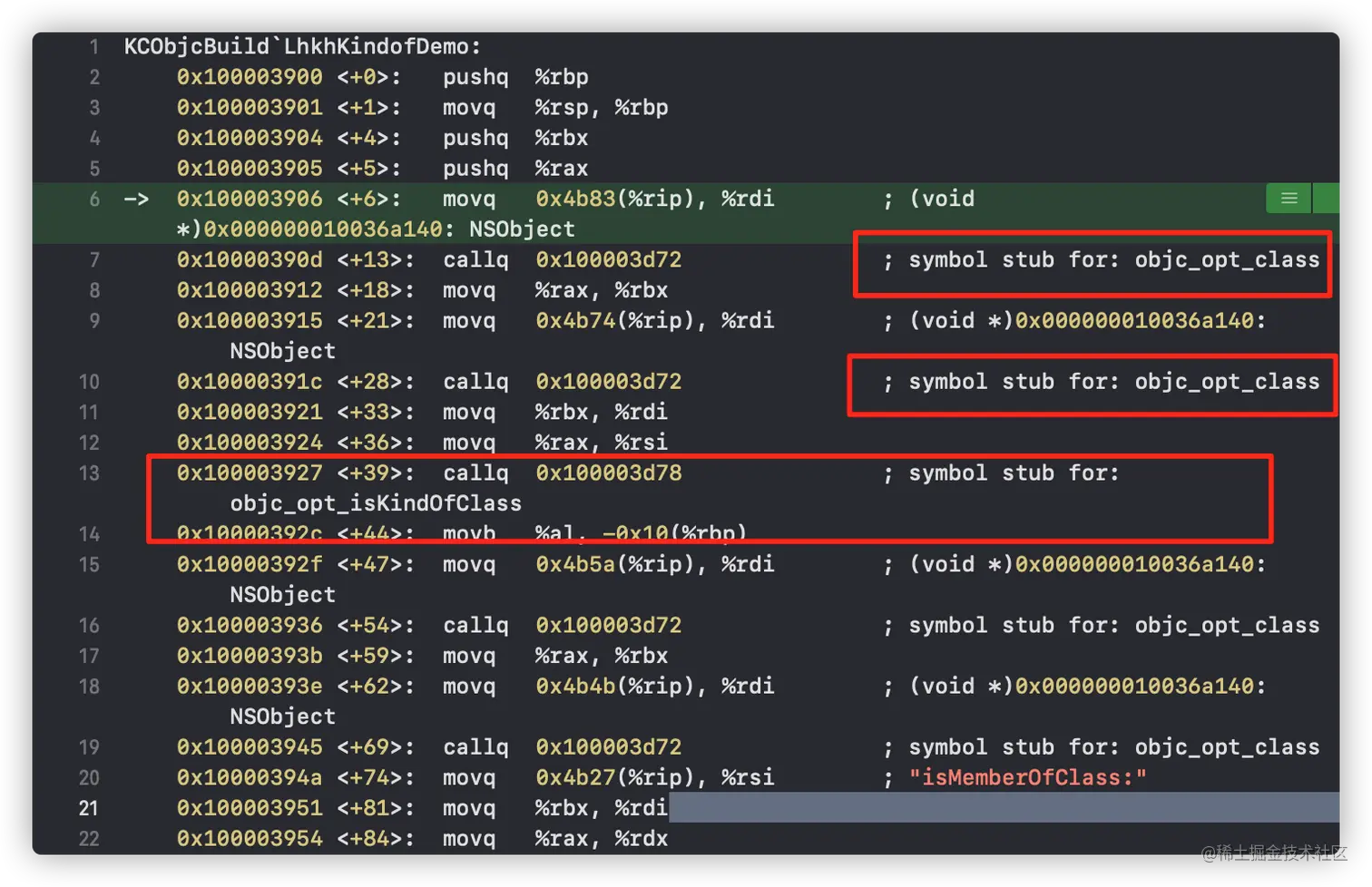Click address 0x100003954 on line 22
Screen dimensions: 1372x887
(250, 839)
